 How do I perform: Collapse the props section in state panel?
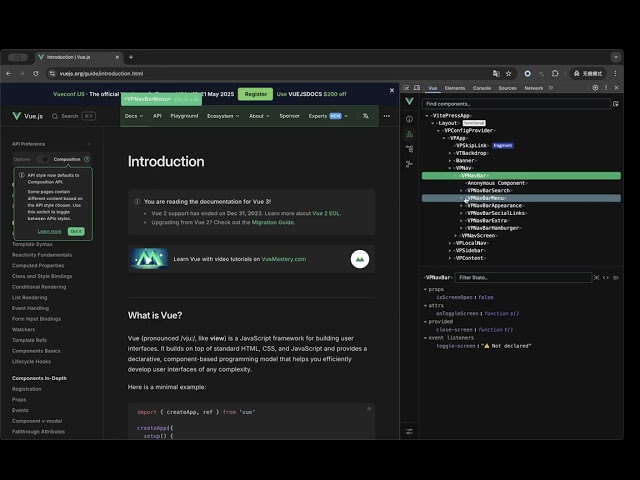(425, 289)
